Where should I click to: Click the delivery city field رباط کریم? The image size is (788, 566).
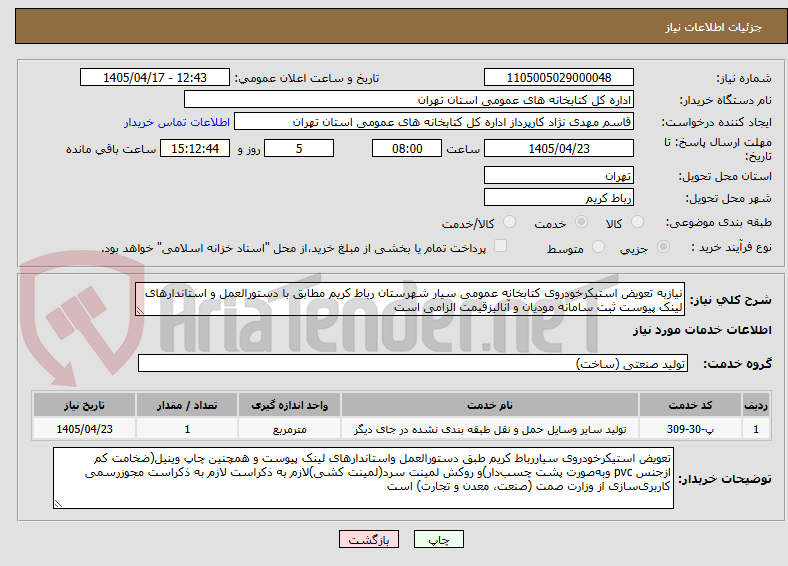tap(558, 197)
